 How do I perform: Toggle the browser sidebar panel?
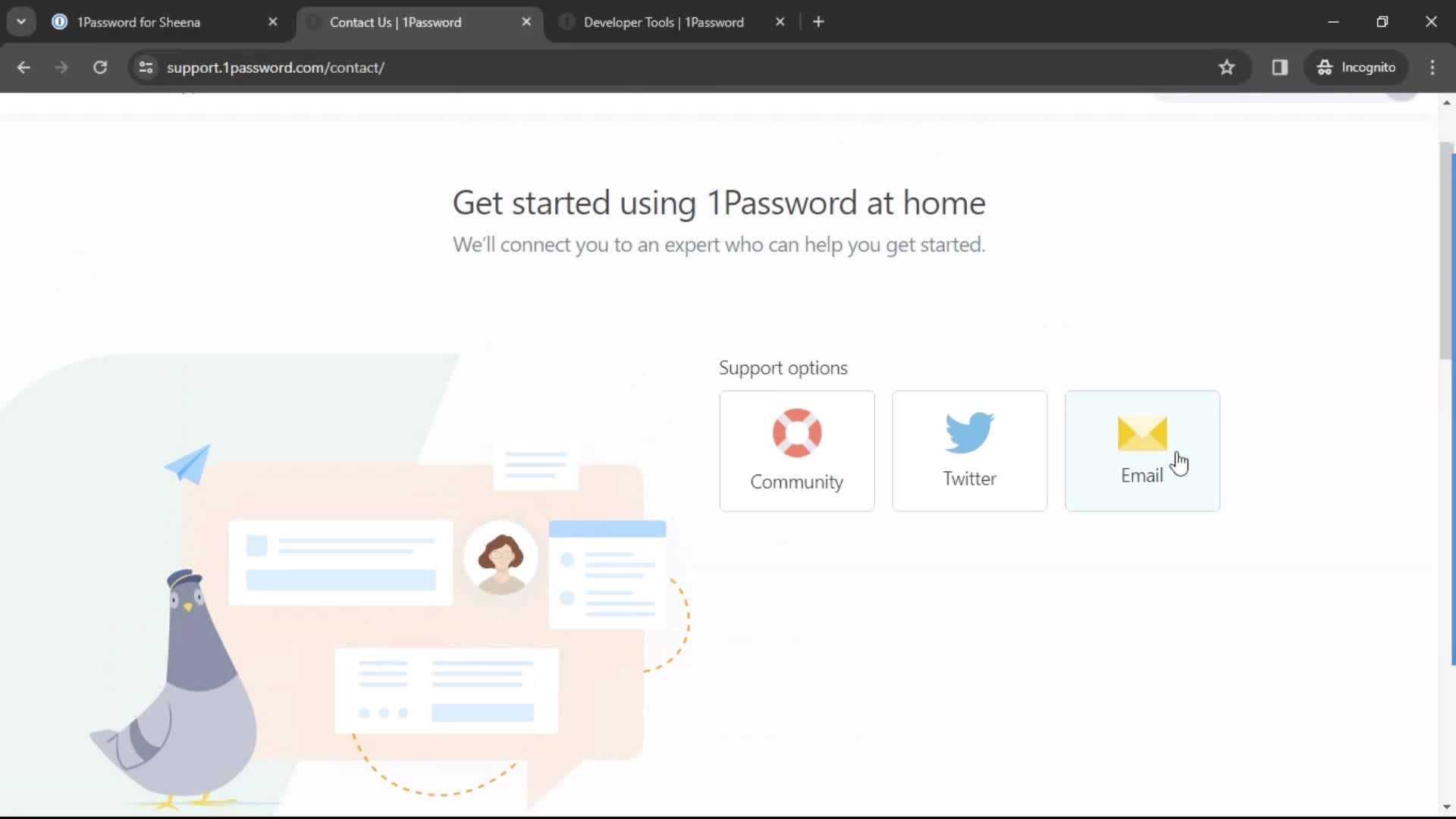(x=1280, y=67)
